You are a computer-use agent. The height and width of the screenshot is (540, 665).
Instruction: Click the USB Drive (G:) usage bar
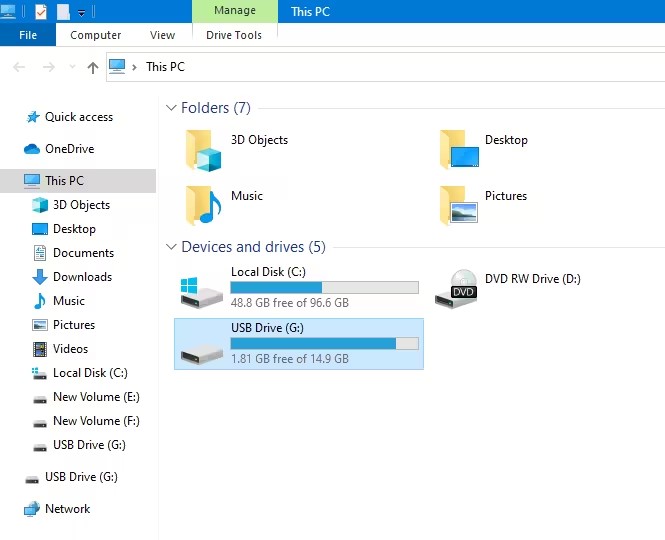(324, 343)
